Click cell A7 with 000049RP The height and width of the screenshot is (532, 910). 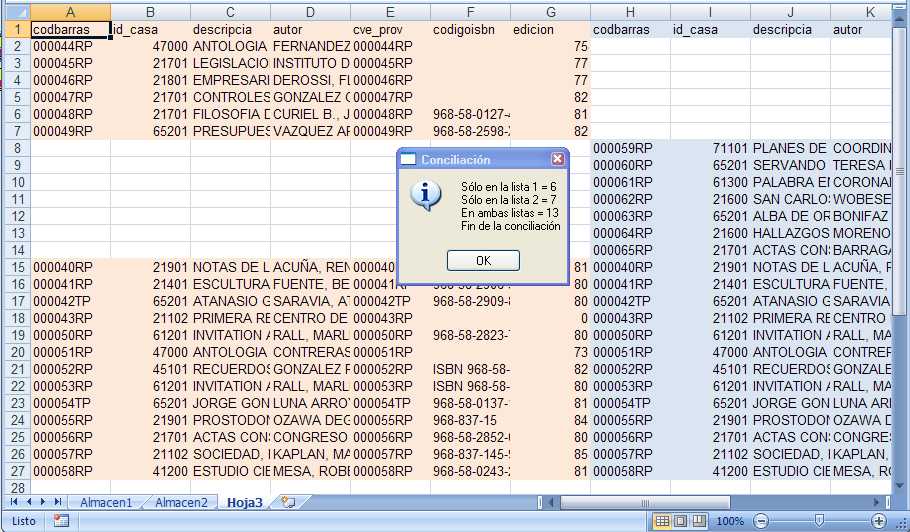(70, 131)
